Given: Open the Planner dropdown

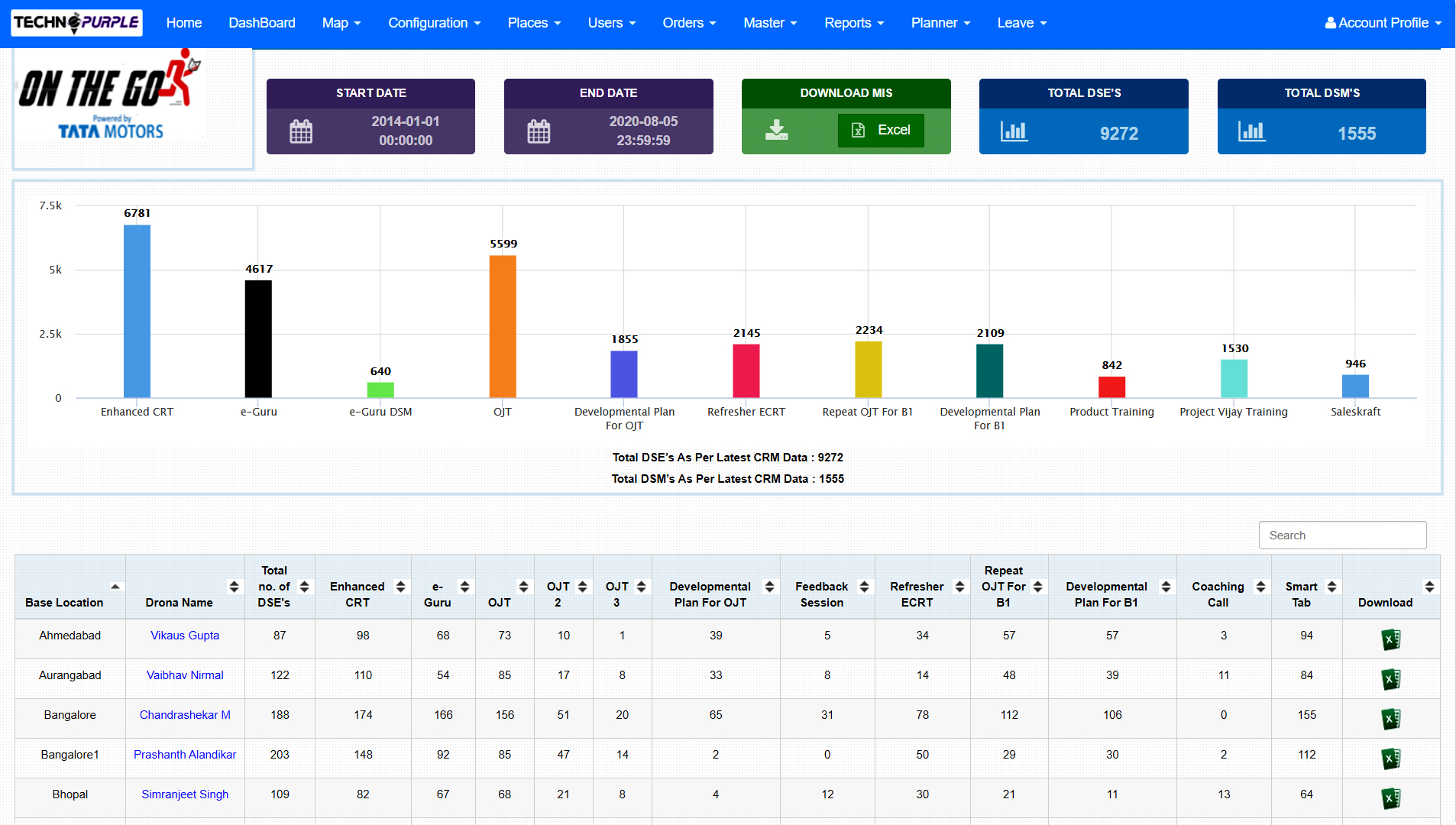Looking at the screenshot, I should (x=940, y=23).
